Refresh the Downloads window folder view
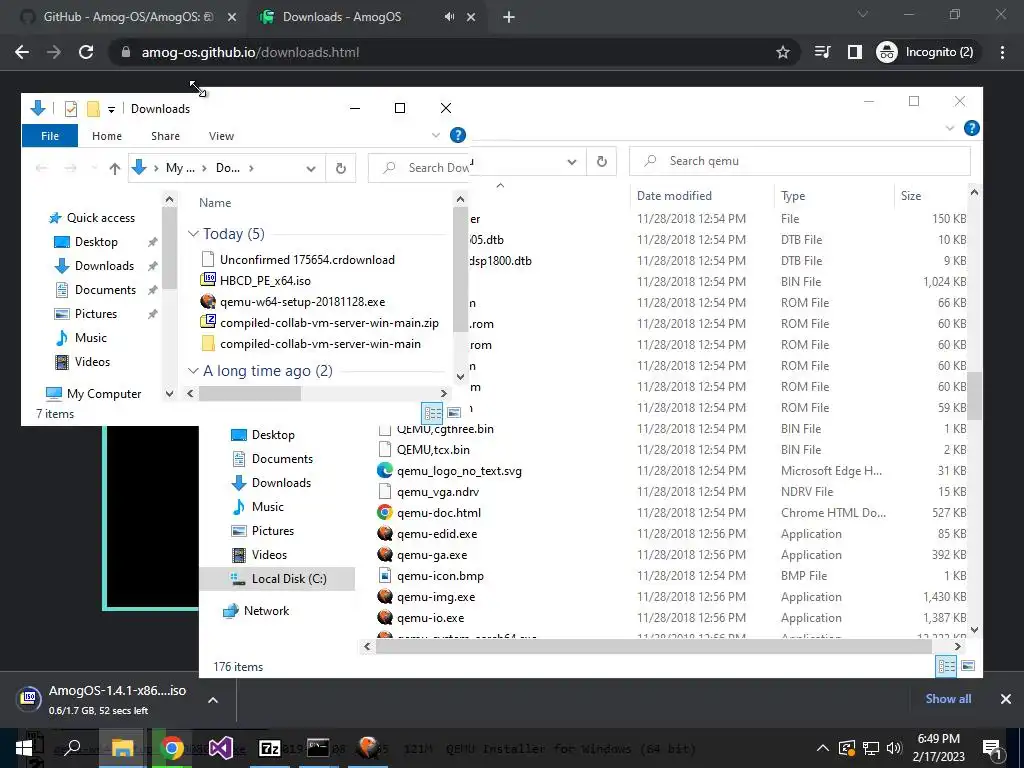The image size is (1024, 768). click(340, 168)
